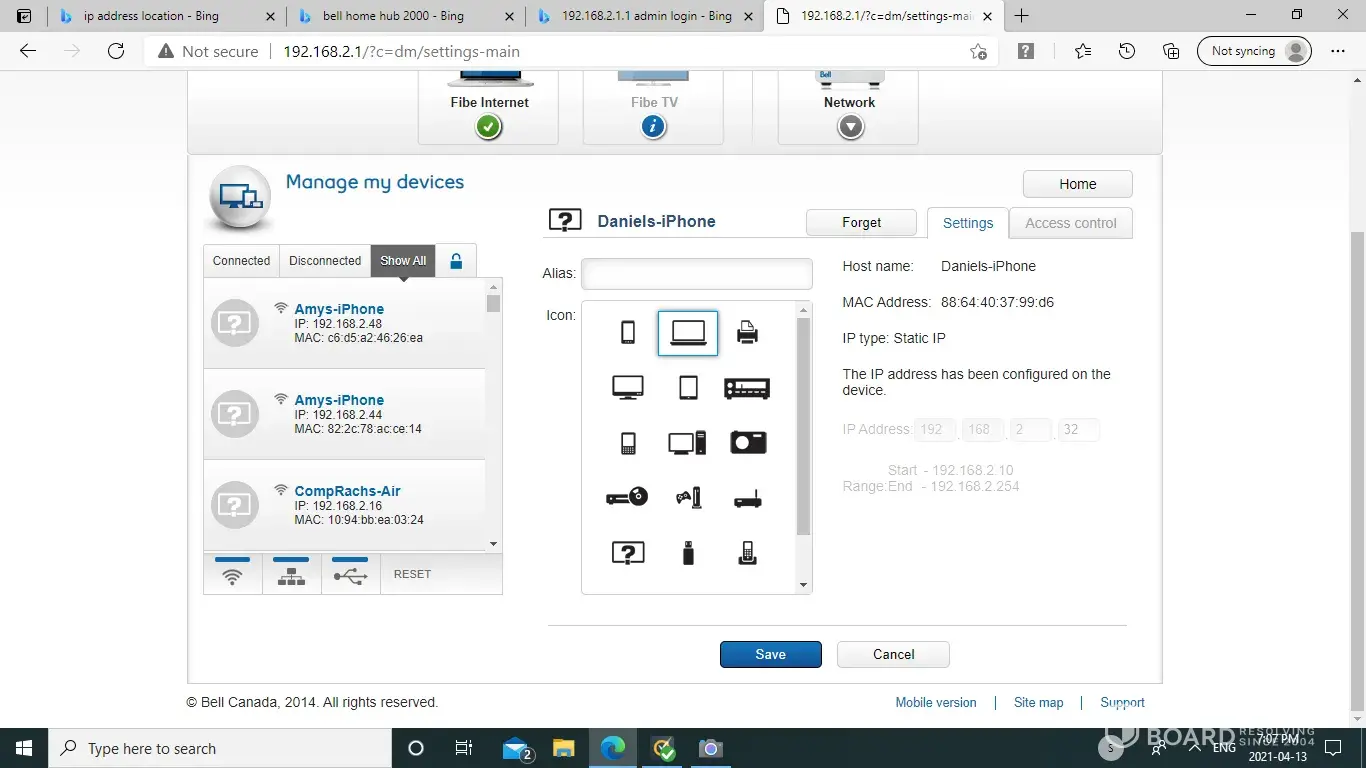Select the game console icon
1366x768 pixels.
(688, 497)
